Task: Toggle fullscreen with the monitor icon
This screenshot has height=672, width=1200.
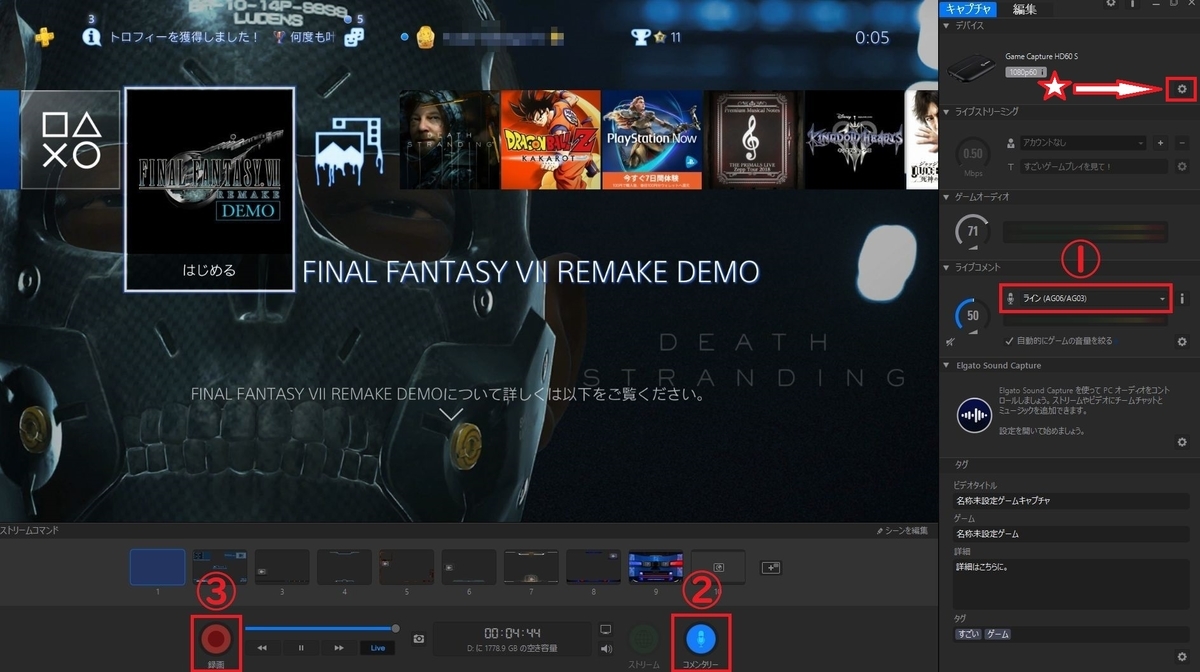Action: 605,630
